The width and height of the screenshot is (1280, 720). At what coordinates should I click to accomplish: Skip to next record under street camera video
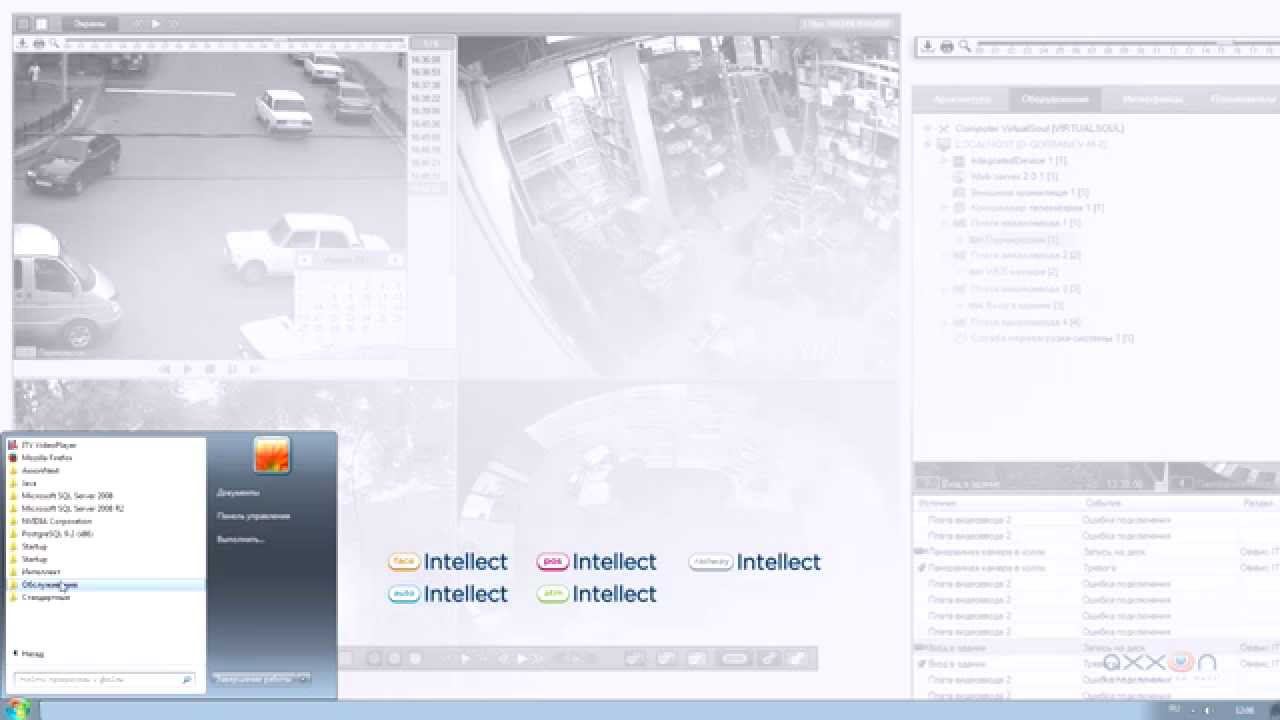click(x=255, y=369)
